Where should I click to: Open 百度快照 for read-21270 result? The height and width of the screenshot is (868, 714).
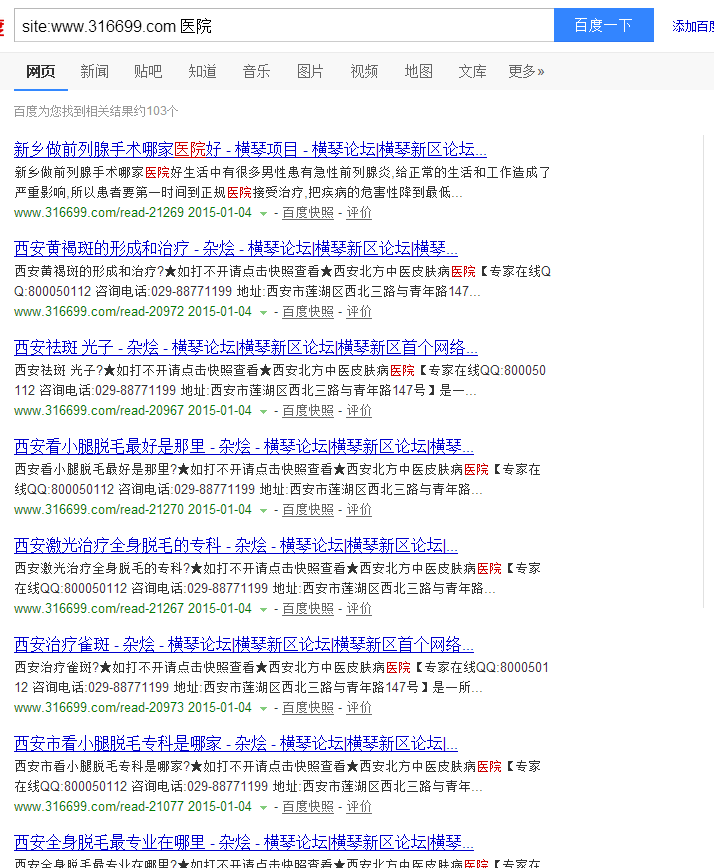(x=308, y=509)
